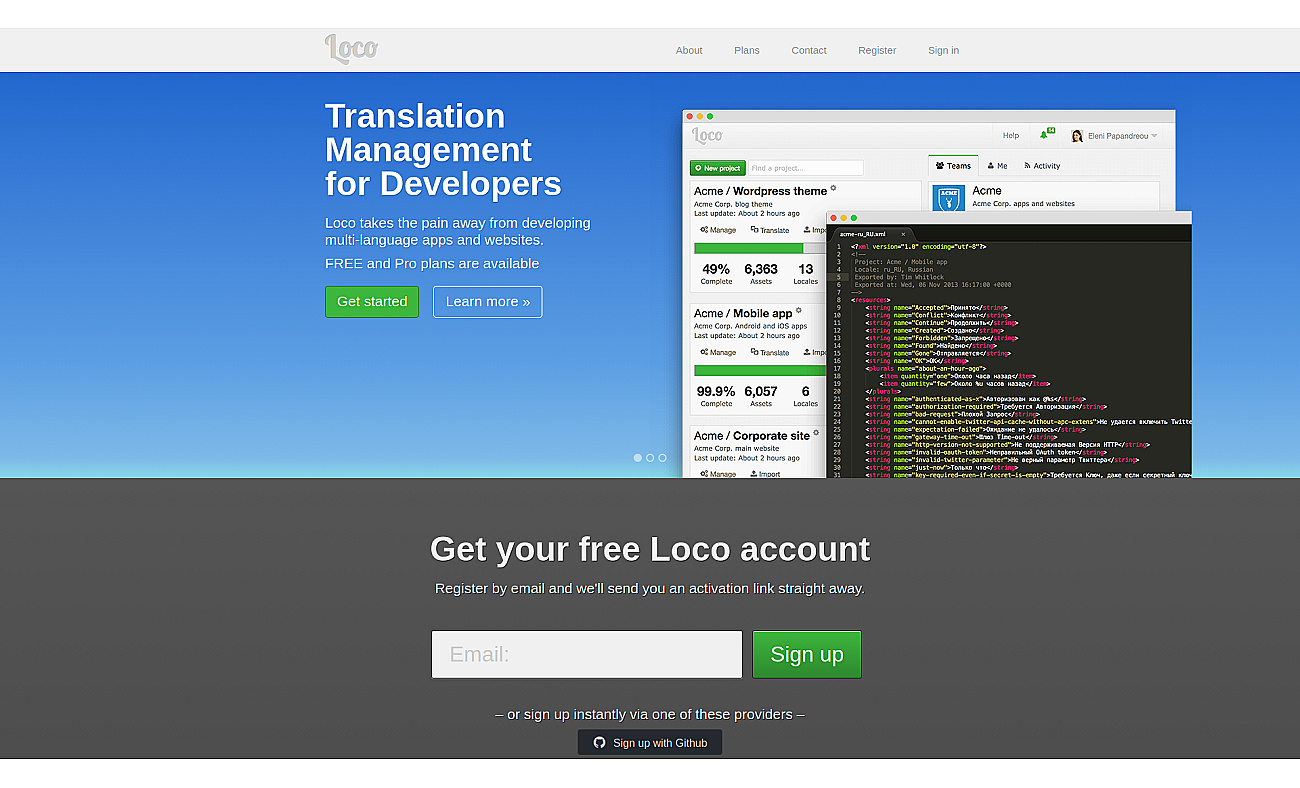Select the third carousel slide dot

pos(662,458)
